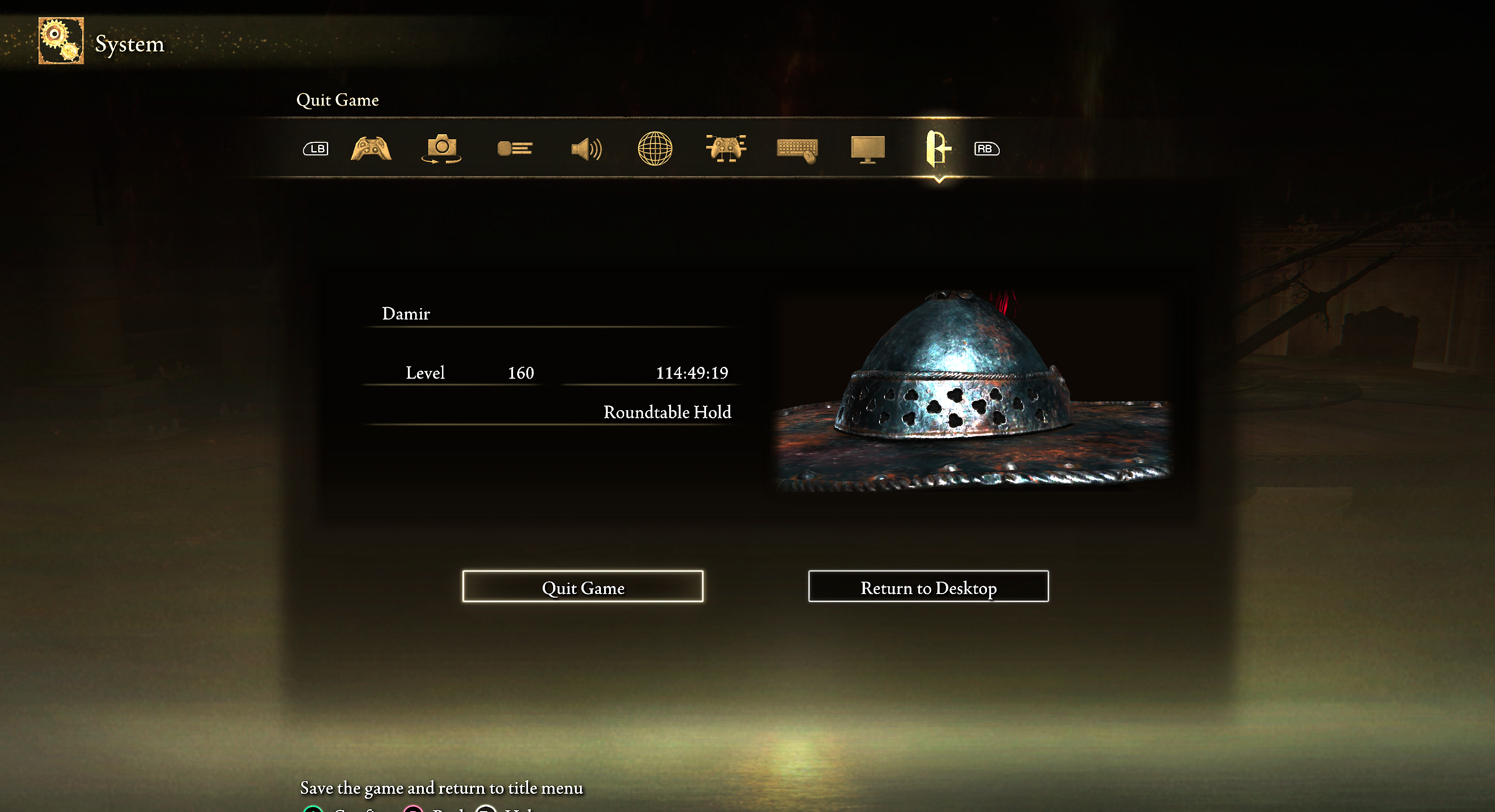Select the Network globe icon
Image resolution: width=1495 pixels, height=812 pixels.
point(655,148)
